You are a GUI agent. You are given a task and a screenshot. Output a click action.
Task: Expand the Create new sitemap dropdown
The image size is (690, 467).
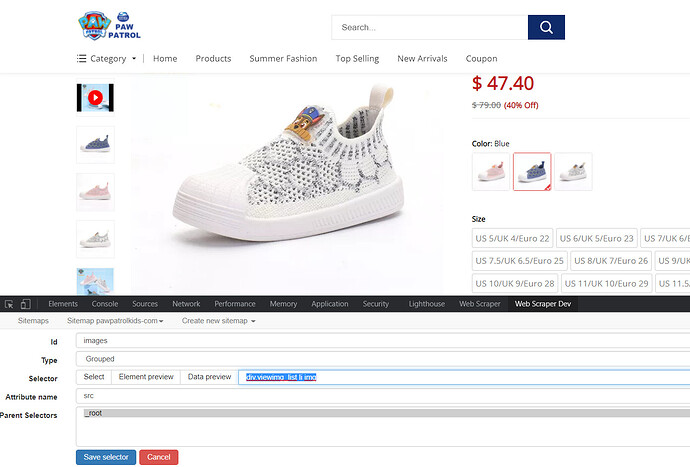tap(219, 321)
